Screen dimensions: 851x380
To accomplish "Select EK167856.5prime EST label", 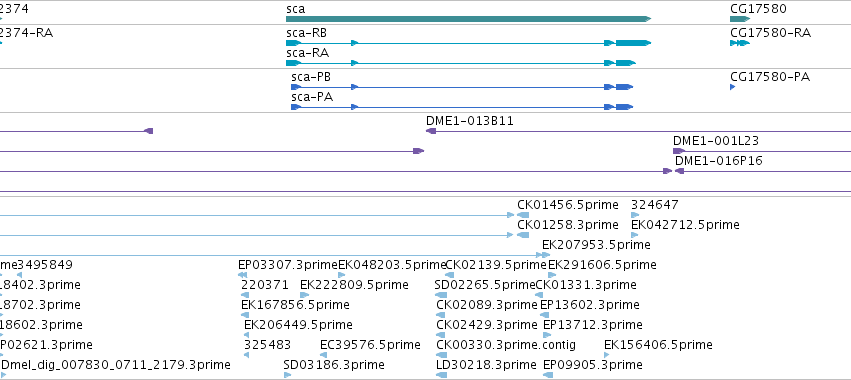I will tap(295, 305).
